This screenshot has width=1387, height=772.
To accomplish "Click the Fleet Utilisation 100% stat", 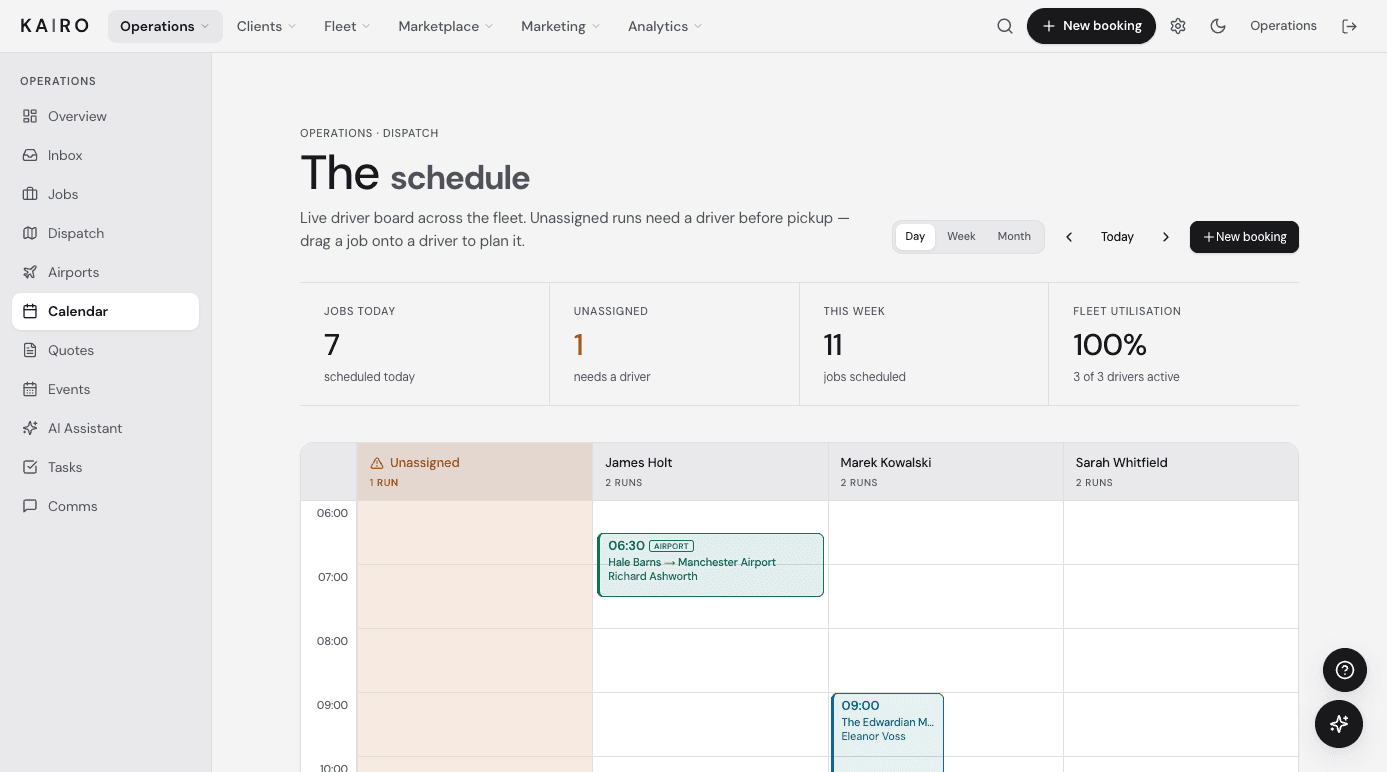I will point(1174,344).
